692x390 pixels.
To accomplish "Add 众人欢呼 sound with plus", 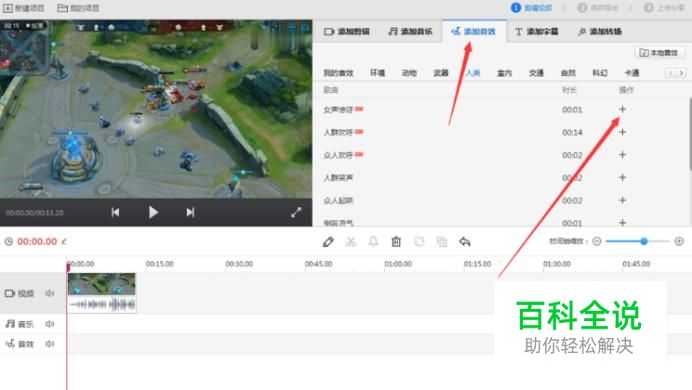I will [x=622, y=155].
